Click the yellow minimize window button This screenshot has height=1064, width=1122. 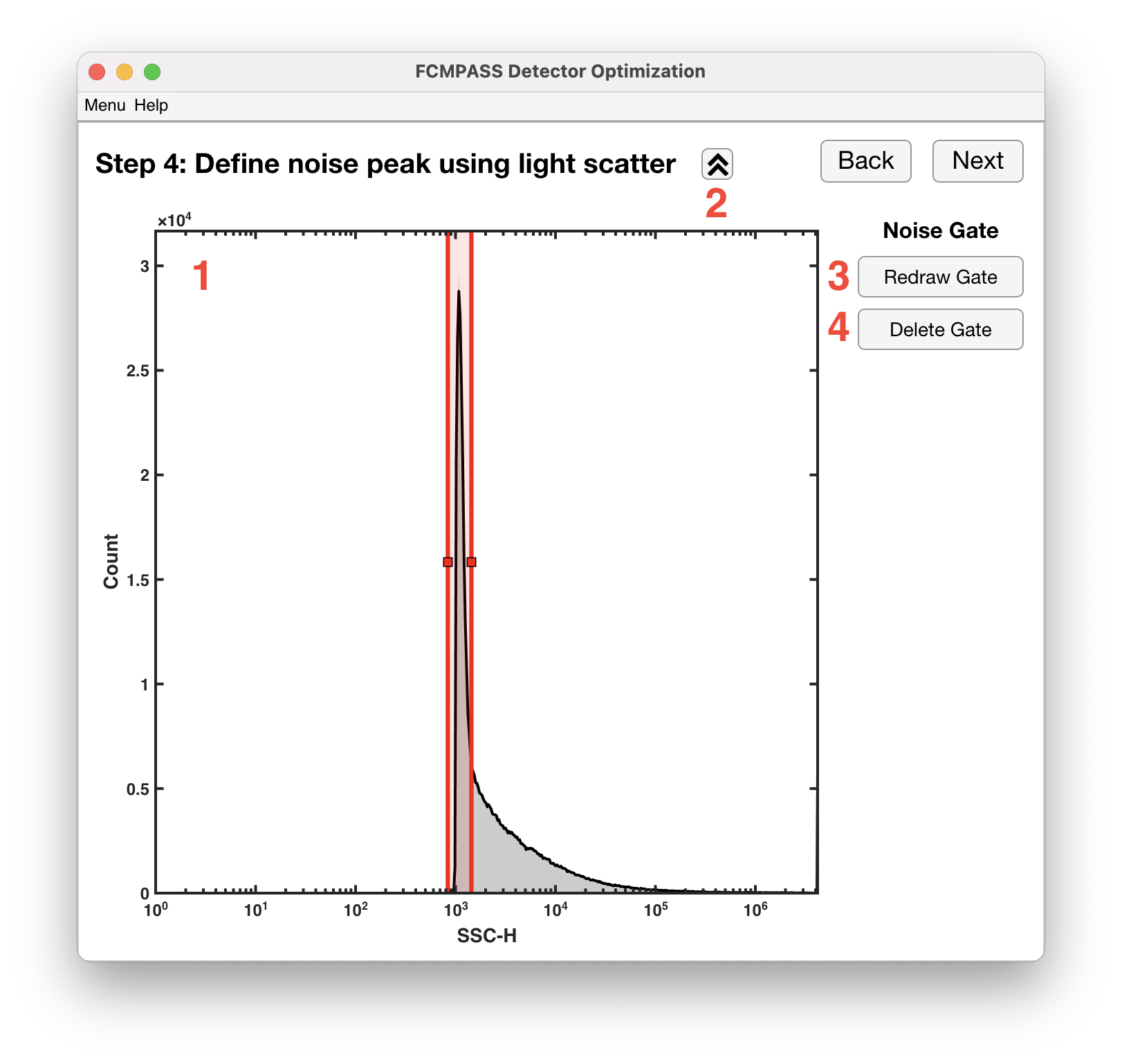pos(125,71)
